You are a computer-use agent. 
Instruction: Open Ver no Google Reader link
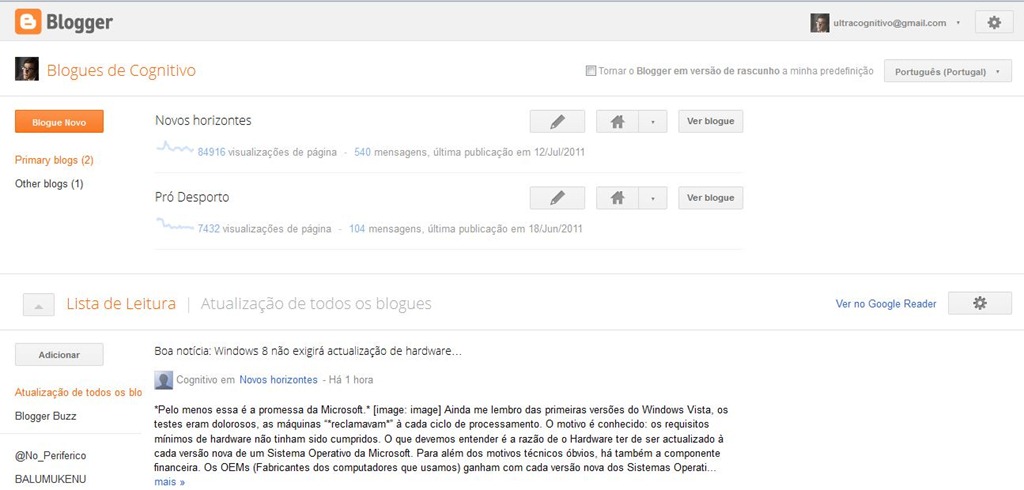point(886,304)
